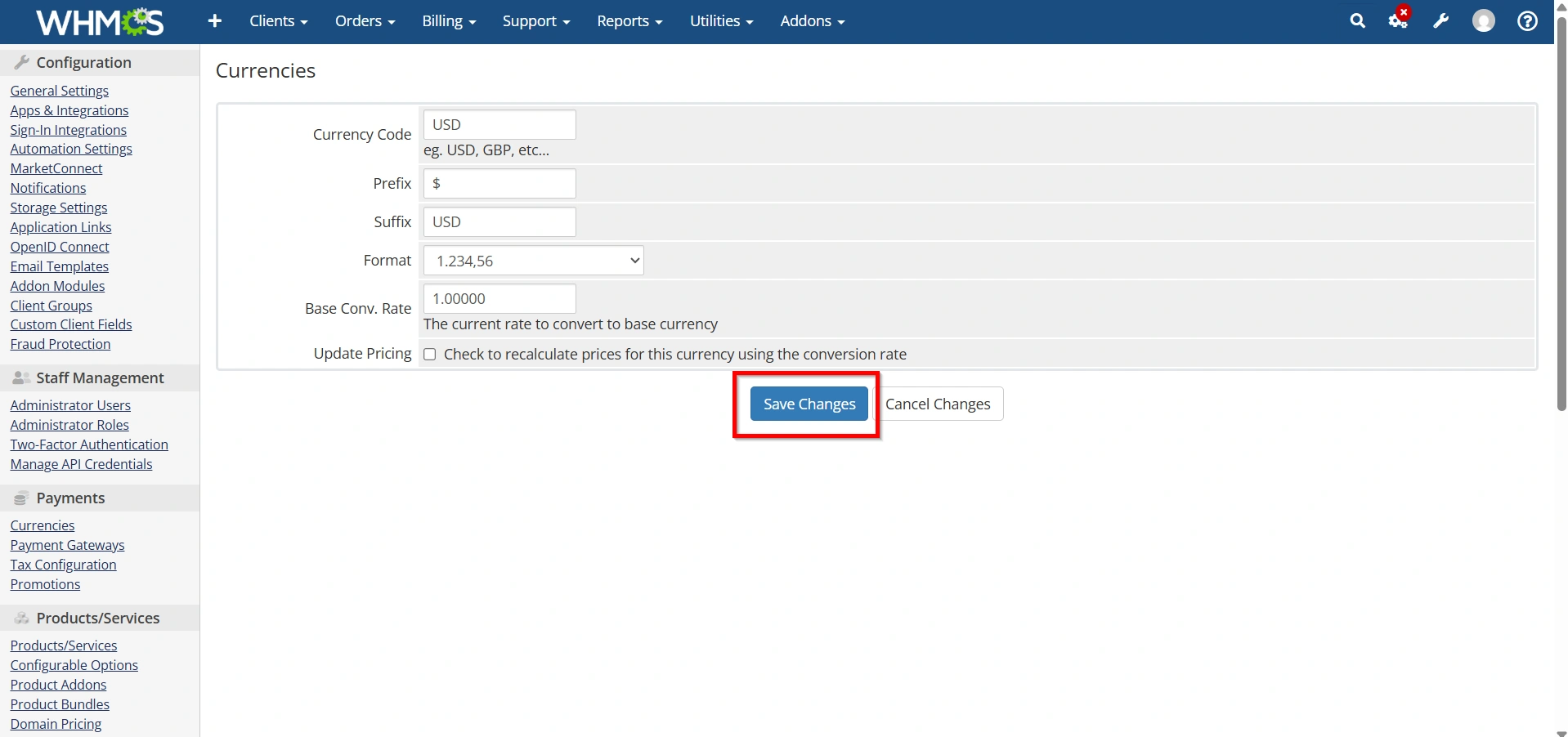Open Client Groups link

(51, 306)
